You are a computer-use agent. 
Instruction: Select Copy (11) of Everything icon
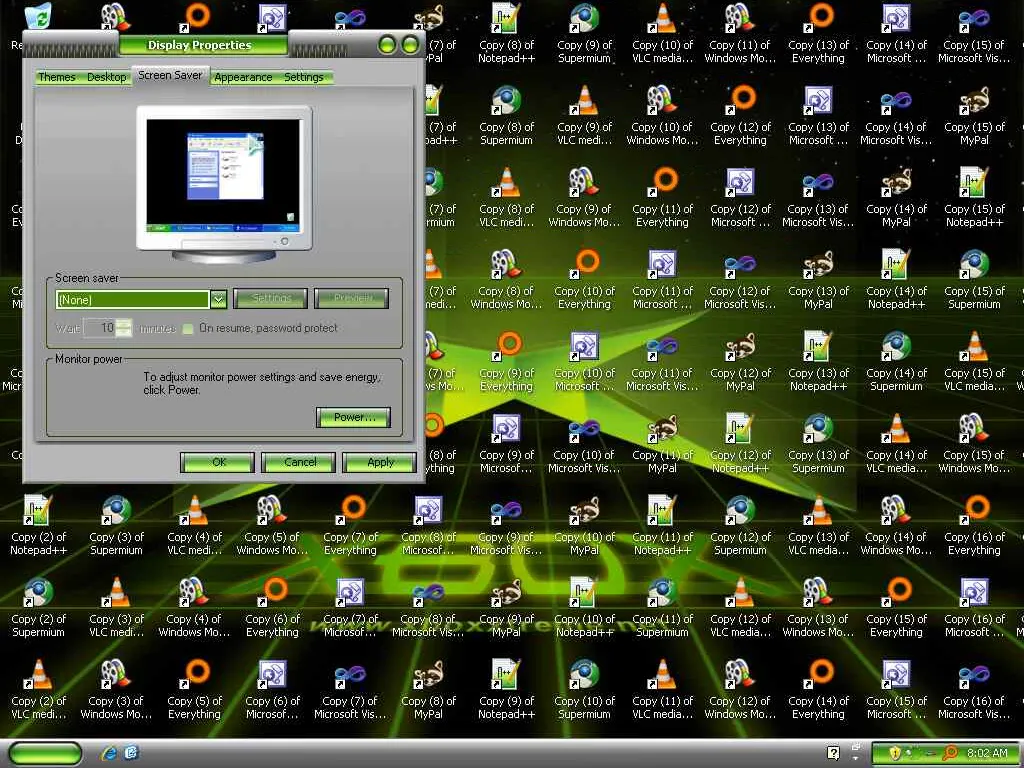coord(662,182)
